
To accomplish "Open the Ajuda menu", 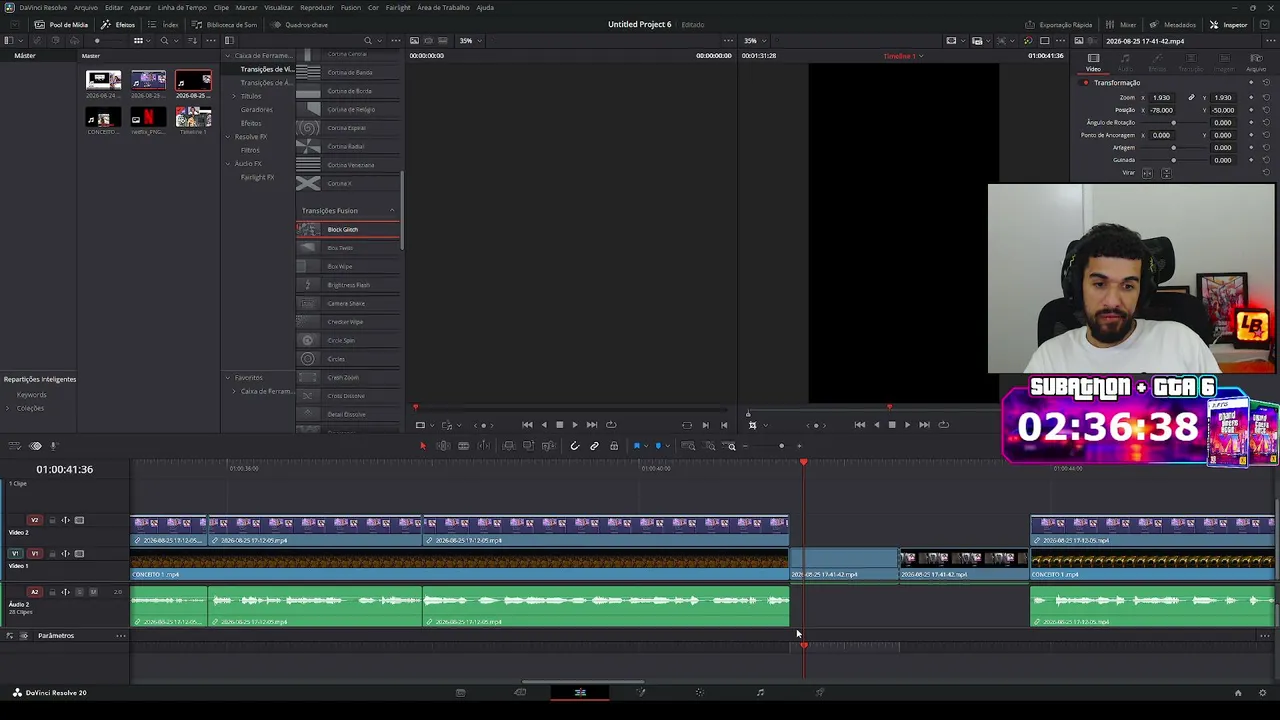I will point(485,7).
